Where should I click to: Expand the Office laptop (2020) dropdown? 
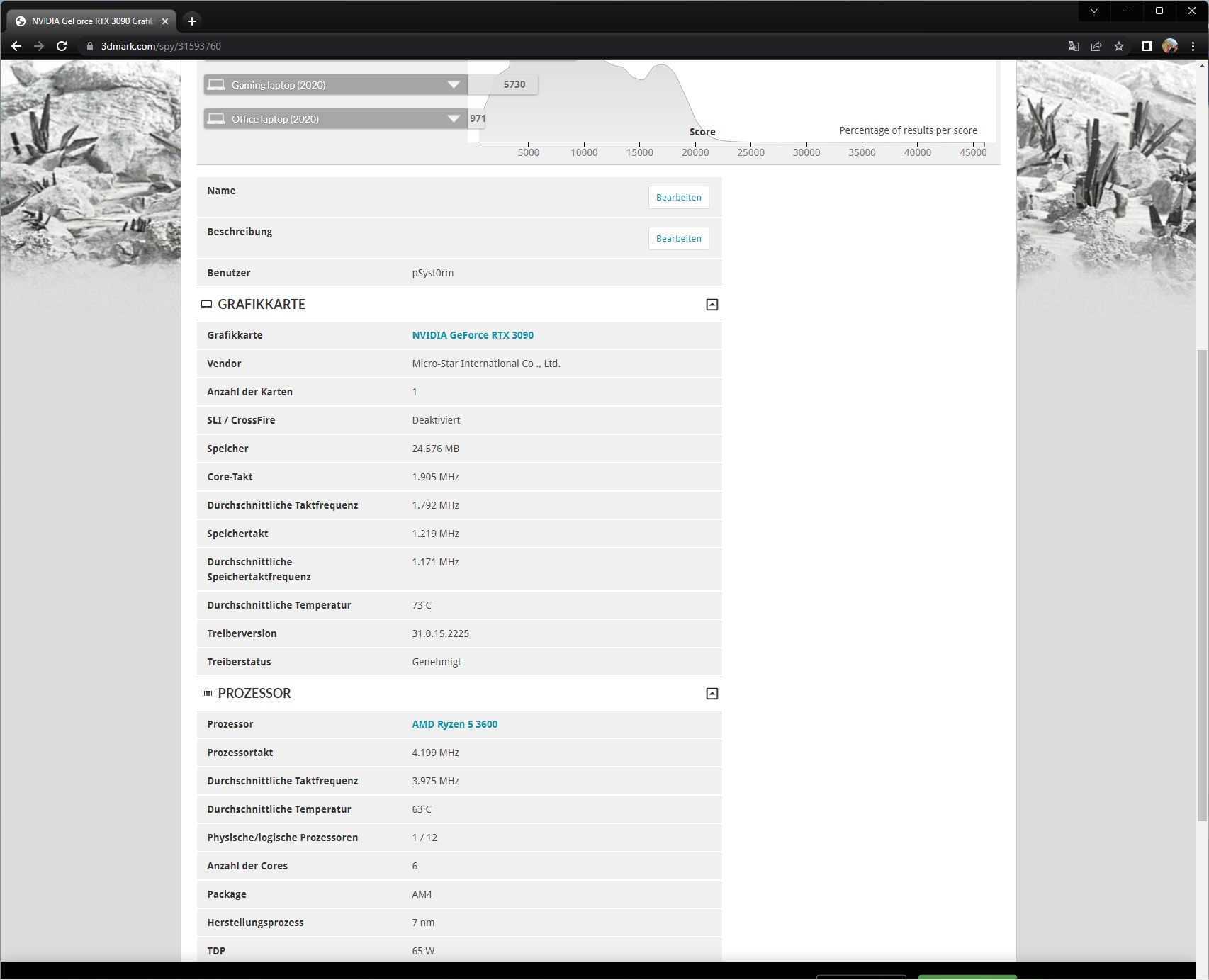click(454, 119)
